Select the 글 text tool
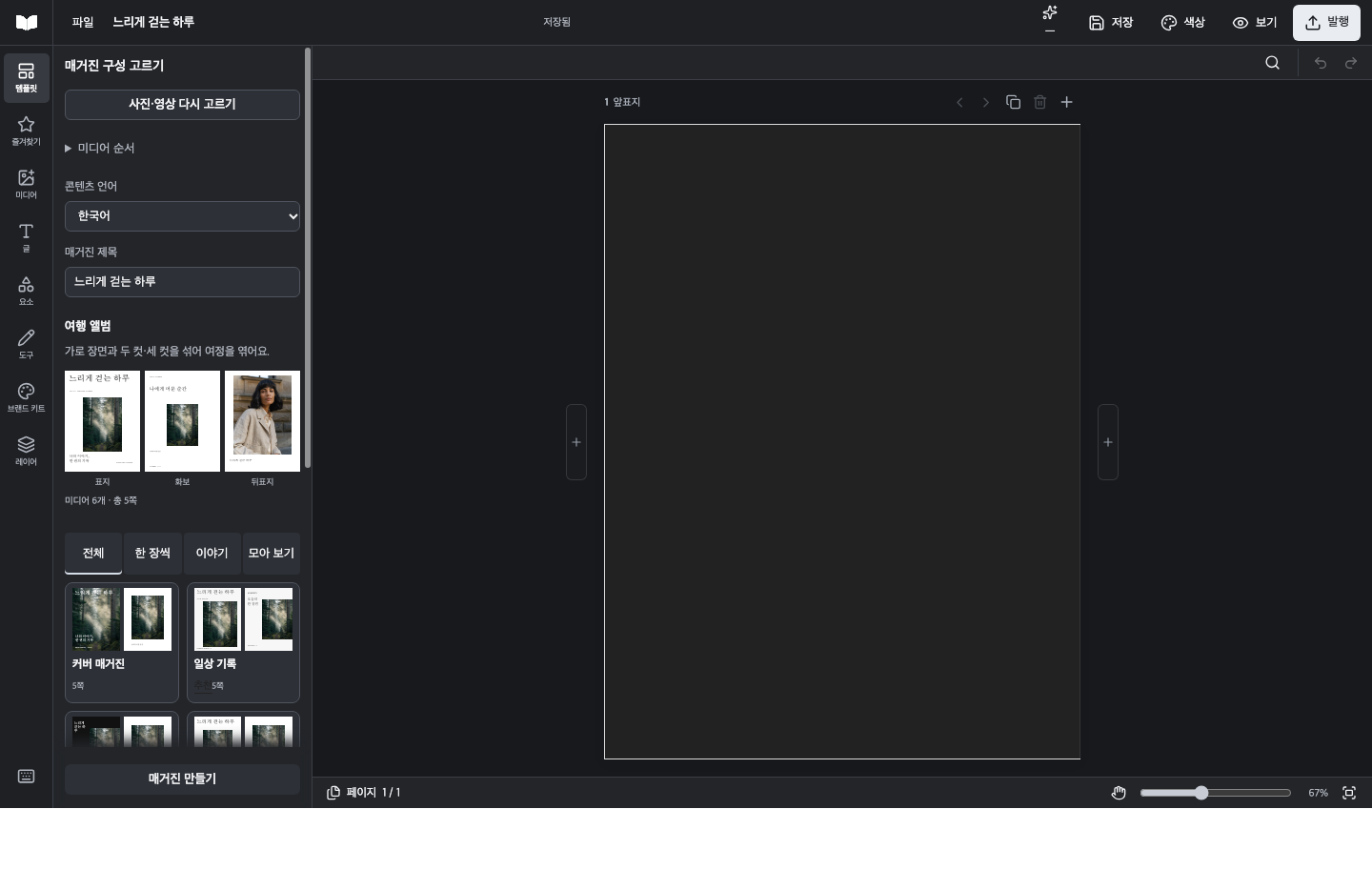This screenshot has width=1372, height=870. 26,238
